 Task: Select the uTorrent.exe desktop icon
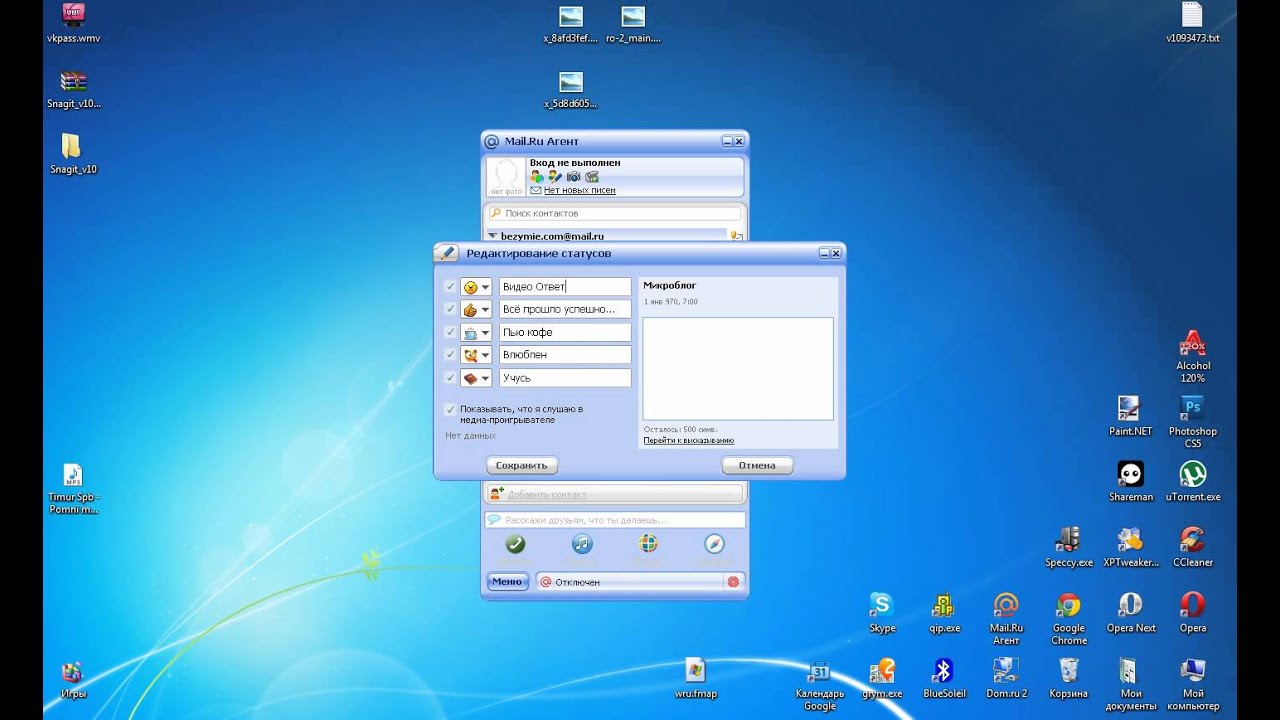[x=1193, y=481]
